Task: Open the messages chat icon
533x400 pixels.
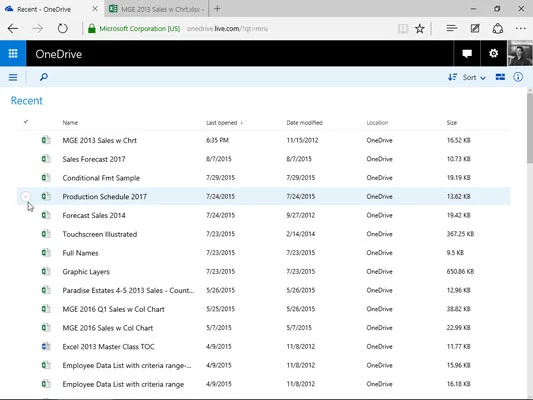Action: [x=467, y=53]
